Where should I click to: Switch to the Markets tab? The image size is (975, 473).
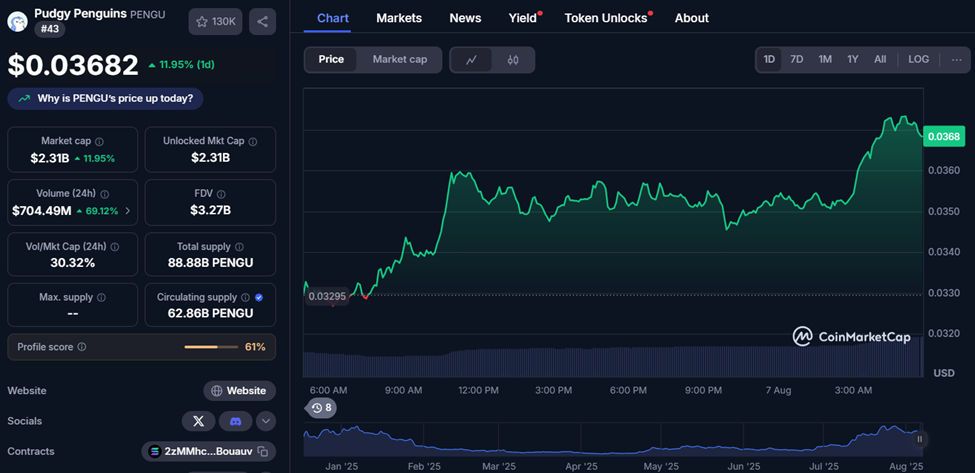click(399, 18)
